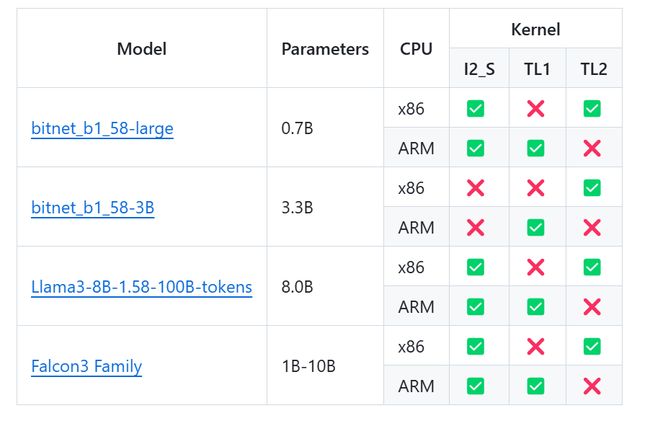Click the red cross for bitnet_b1_58-3B x86 TL1

(535, 188)
